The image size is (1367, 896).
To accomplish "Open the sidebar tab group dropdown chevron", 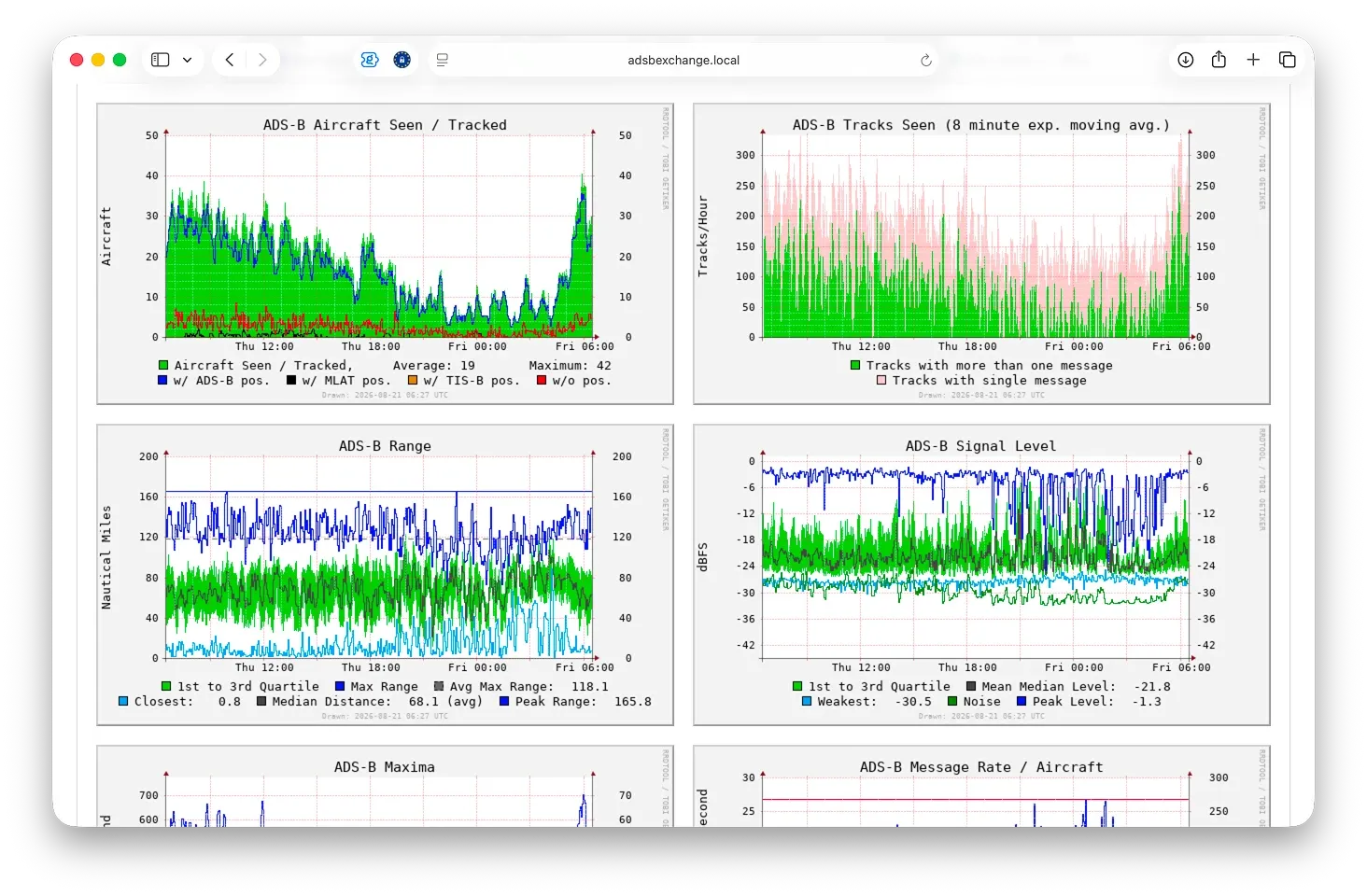I will coord(187,60).
